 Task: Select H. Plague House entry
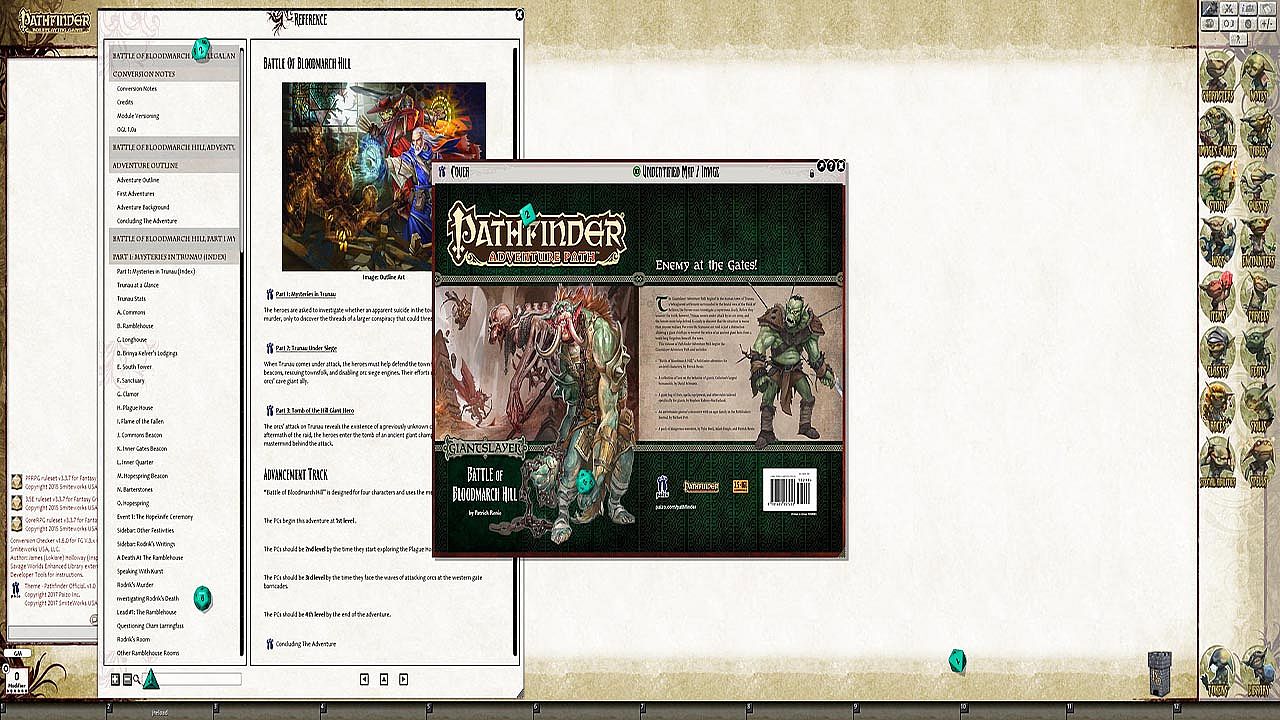(x=135, y=408)
